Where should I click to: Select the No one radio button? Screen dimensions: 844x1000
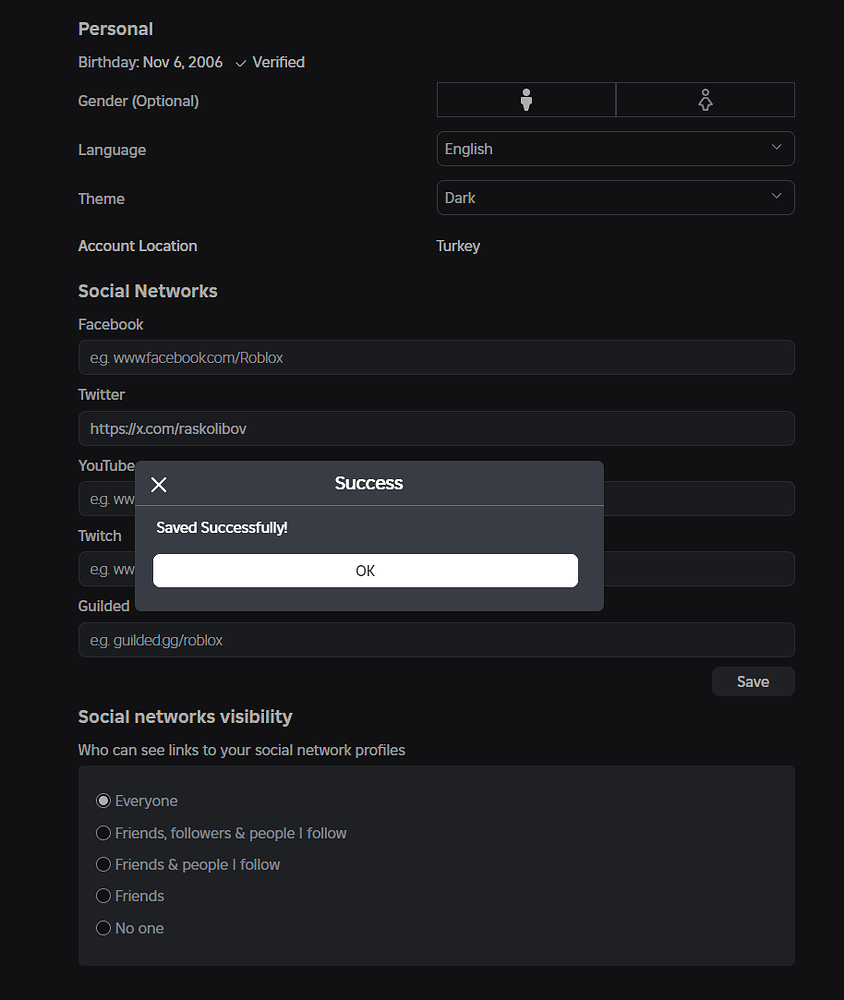click(103, 927)
